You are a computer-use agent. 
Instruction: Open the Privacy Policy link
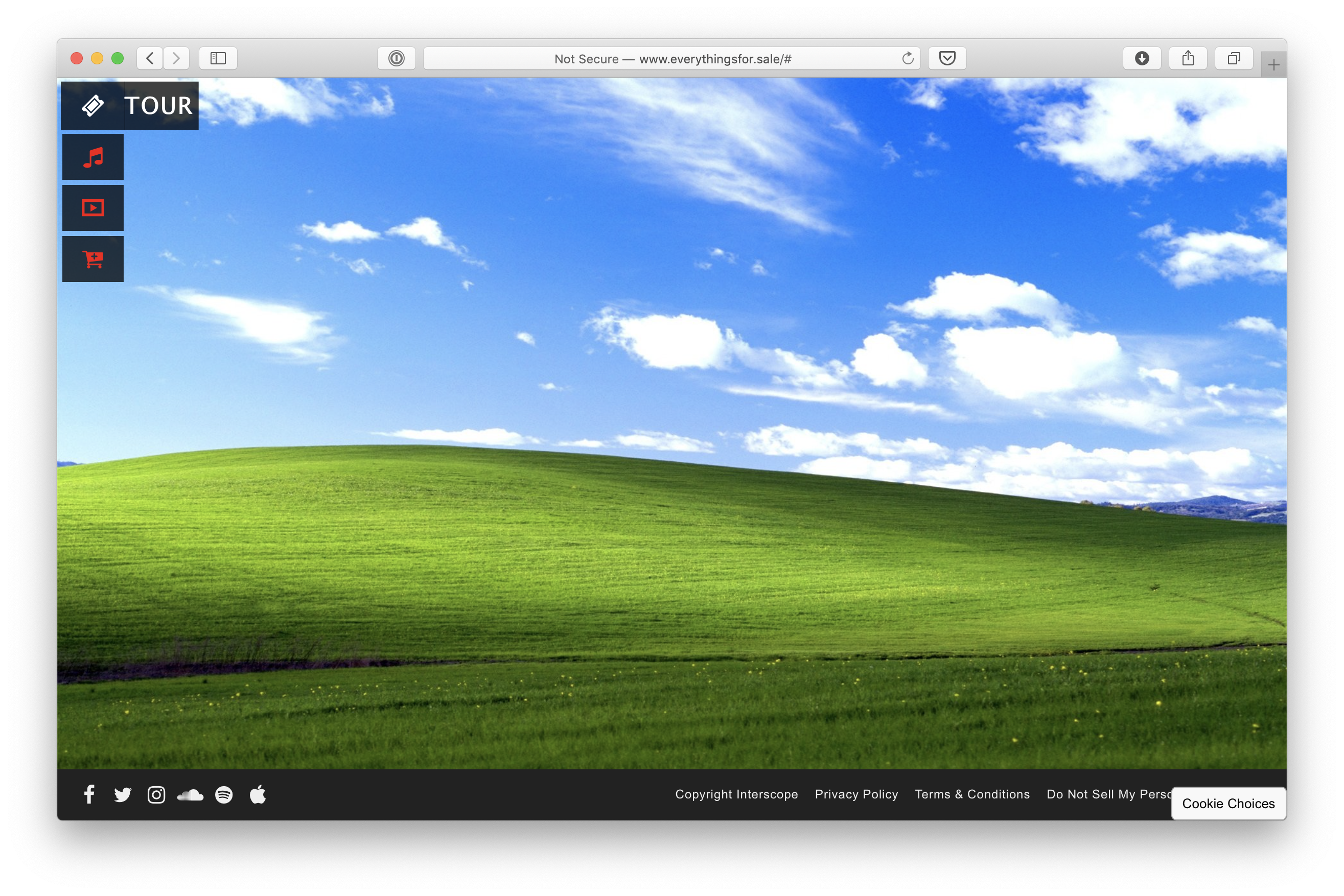pos(856,794)
